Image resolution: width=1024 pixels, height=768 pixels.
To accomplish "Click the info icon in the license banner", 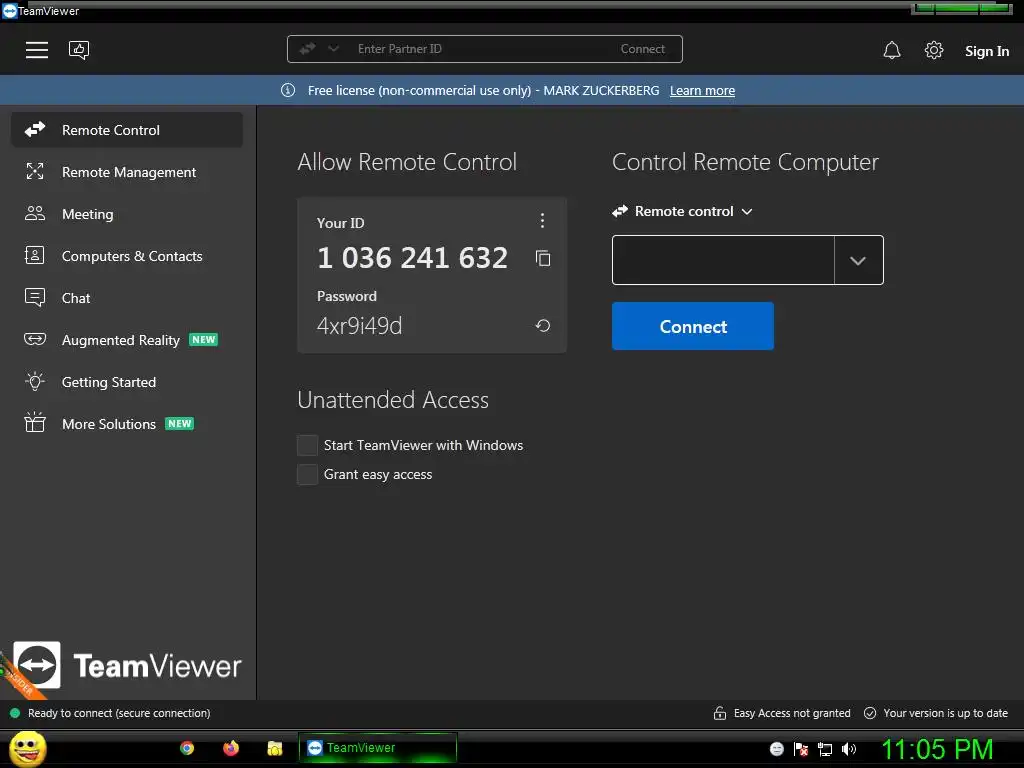I will point(288,90).
